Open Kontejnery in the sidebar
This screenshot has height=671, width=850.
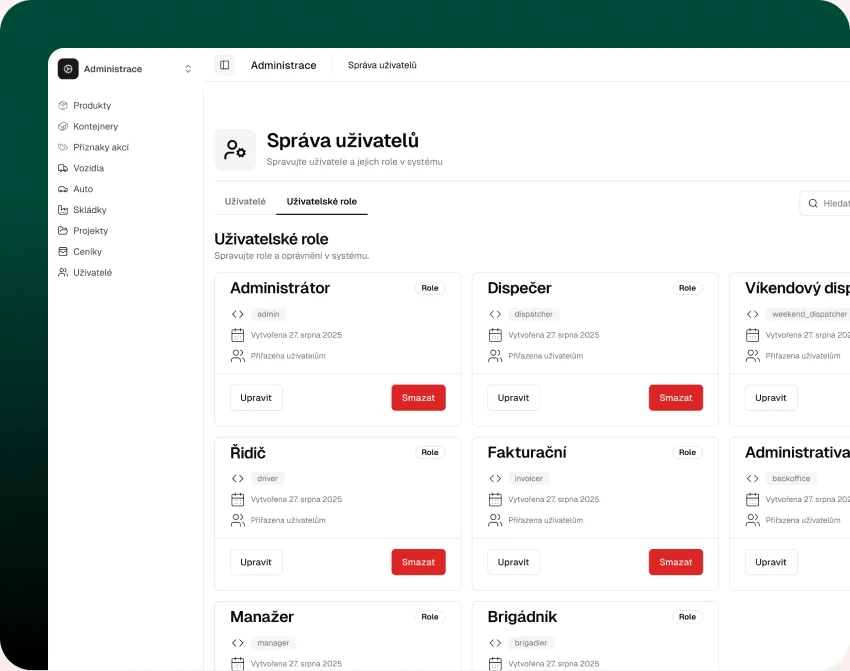pyautogui.click(x=88, y=126)
